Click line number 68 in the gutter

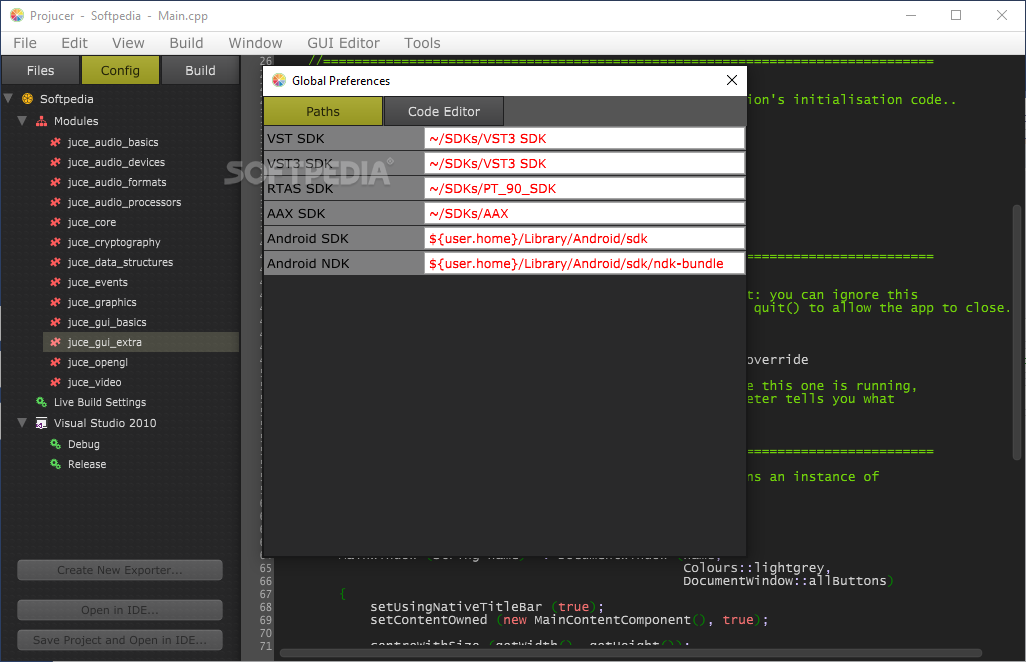[266, 607]
